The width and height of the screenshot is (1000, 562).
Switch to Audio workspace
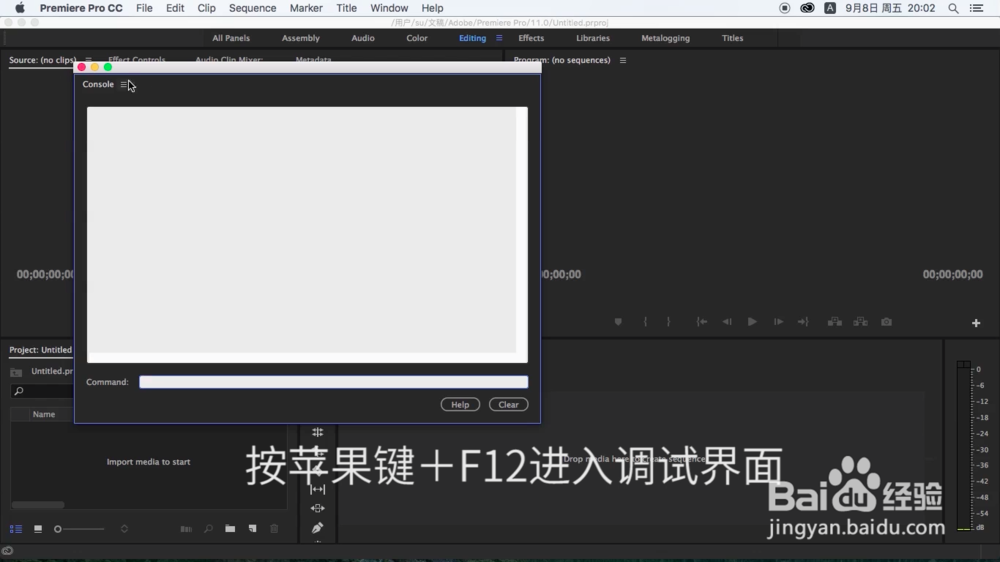click(x=363, y=38)
